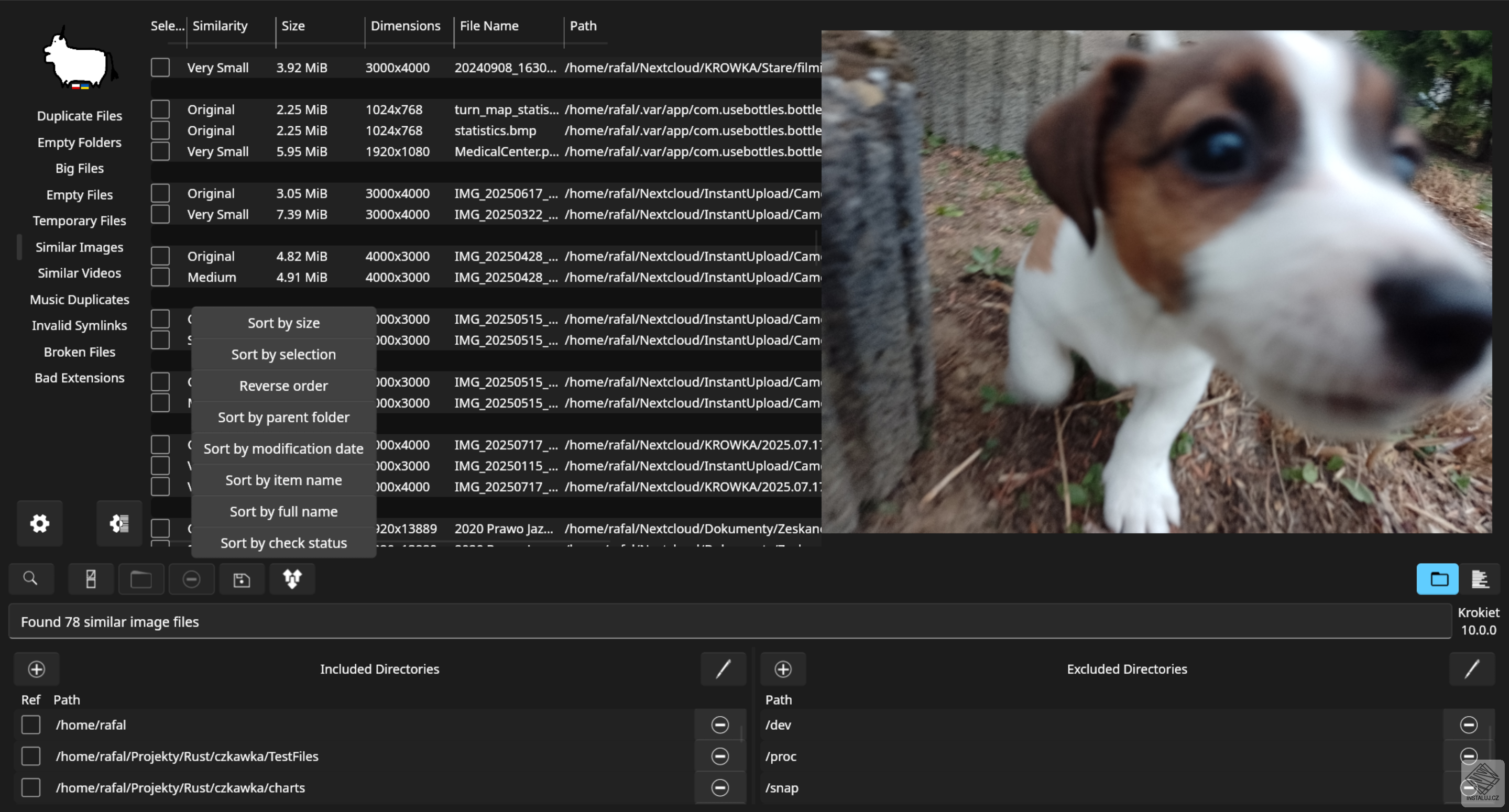This screenshot has height=812, width=1509.
Task: Edit excluded directories manually with pencil icon
Action: tap(1472, 669)
